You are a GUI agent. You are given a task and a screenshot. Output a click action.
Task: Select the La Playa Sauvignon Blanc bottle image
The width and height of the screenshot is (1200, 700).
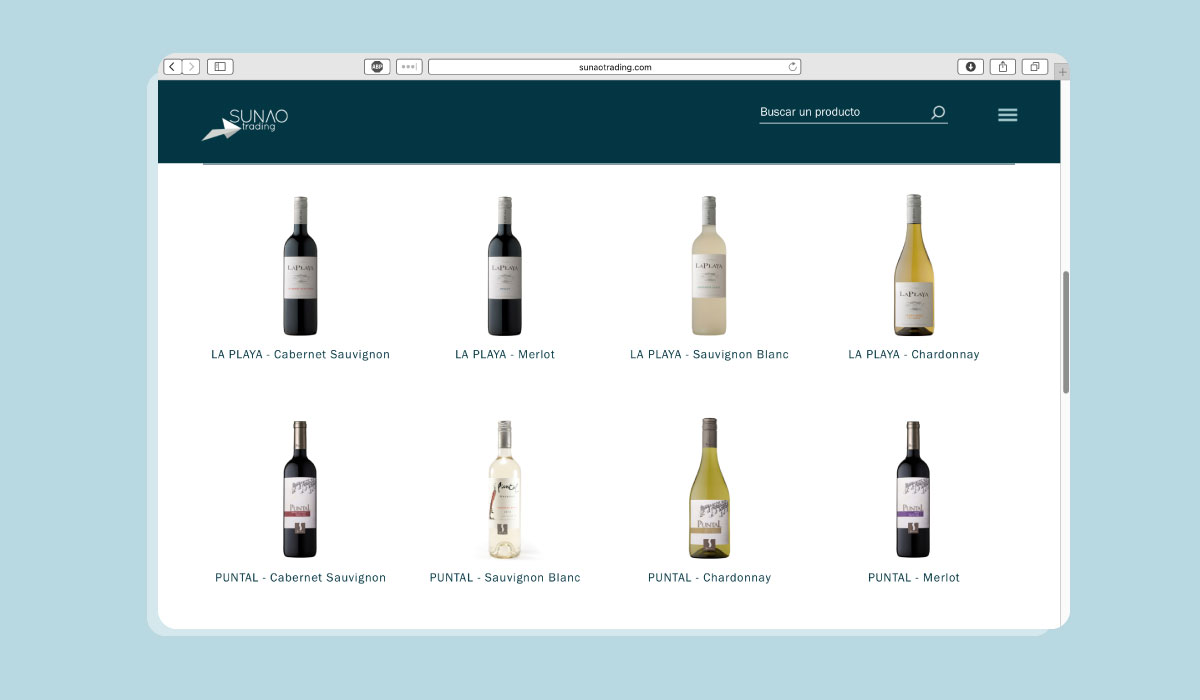[709, 266]
